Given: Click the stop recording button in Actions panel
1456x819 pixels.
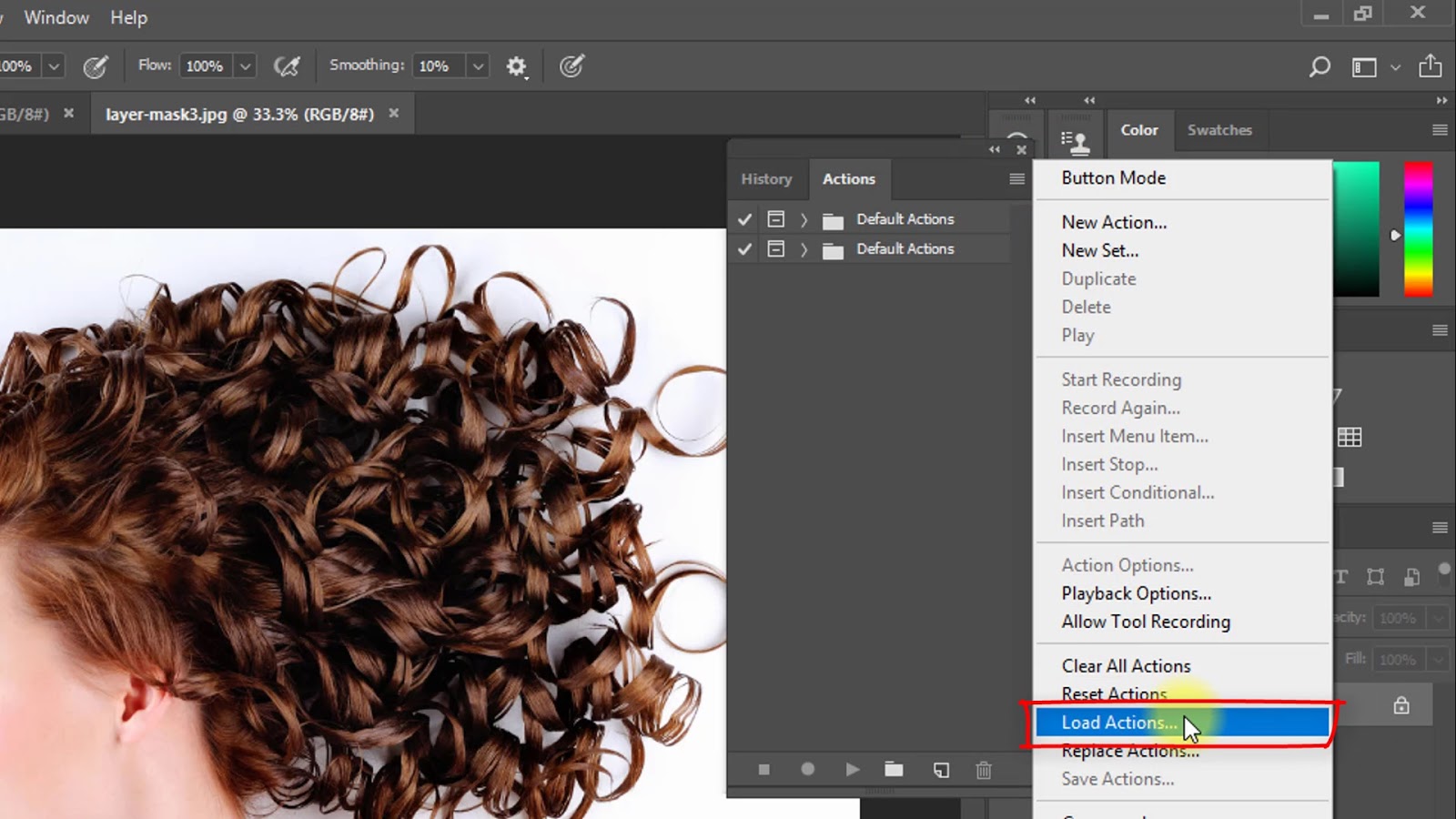Looking at the screenshot, I should (763, 770).
